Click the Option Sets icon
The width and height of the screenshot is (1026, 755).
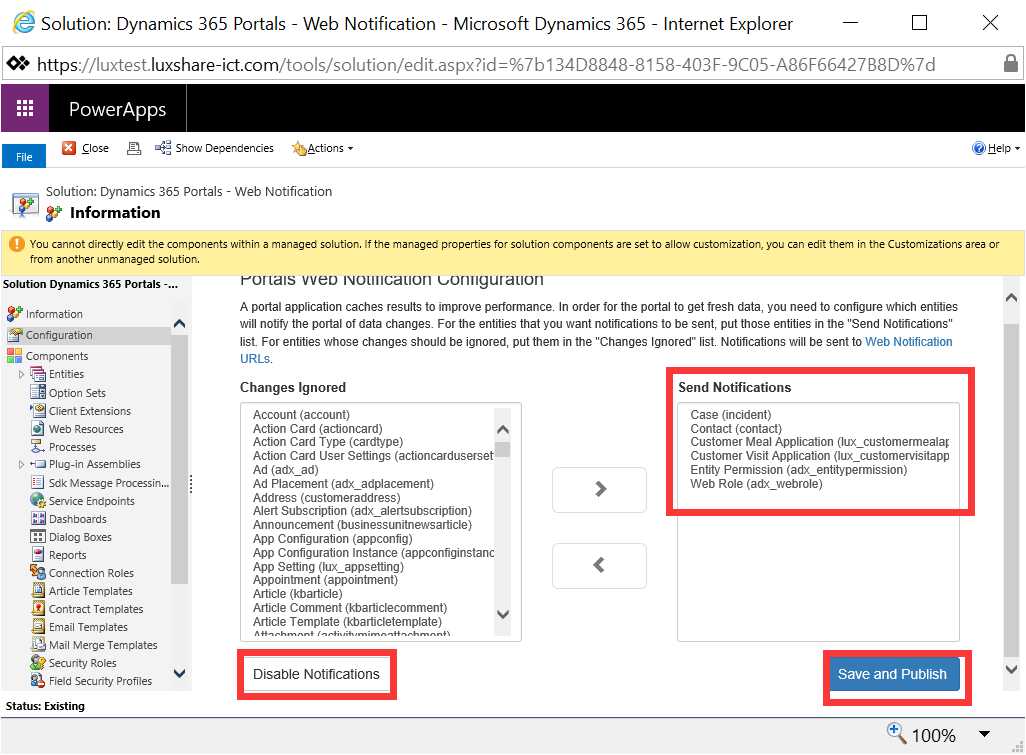point(38,393)
